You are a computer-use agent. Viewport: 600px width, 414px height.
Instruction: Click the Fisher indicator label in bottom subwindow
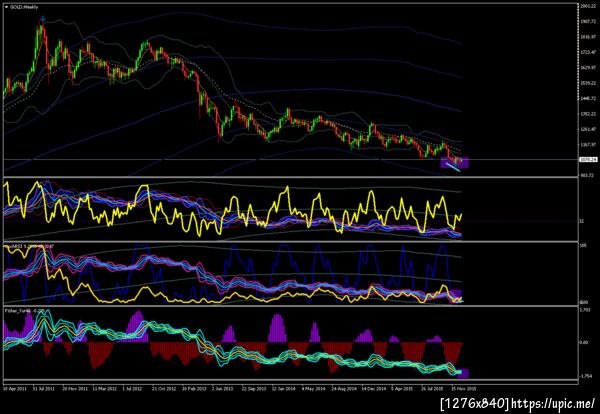click(x=23, y=311)
